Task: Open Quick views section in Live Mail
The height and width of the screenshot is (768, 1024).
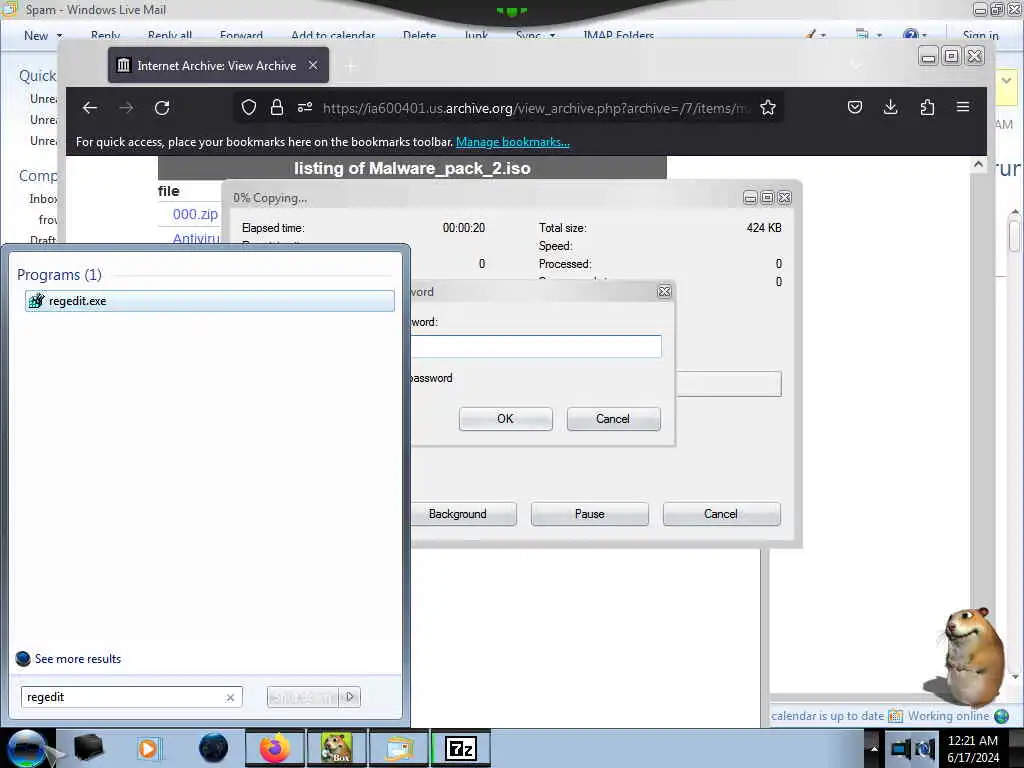Action: click(38, 76)
